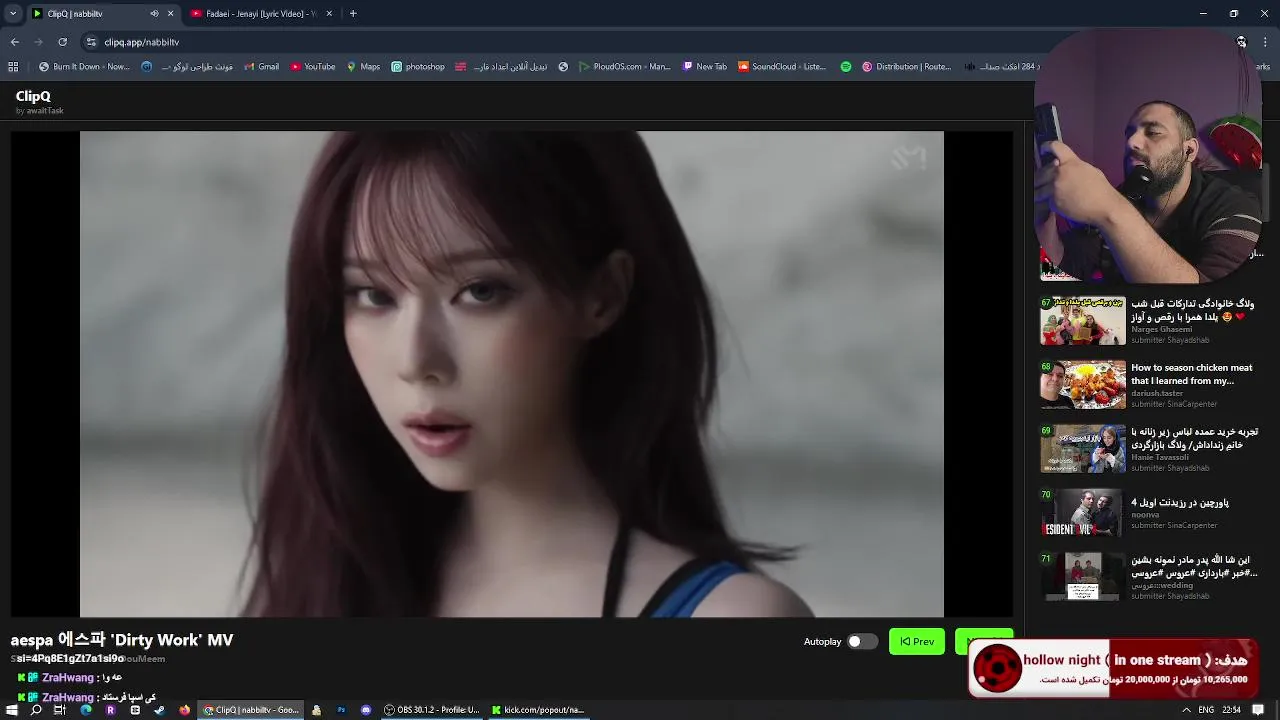Click channel name 'noonva'
This screenshot has width=1280, height=720.
click(x=1145, y=515)
